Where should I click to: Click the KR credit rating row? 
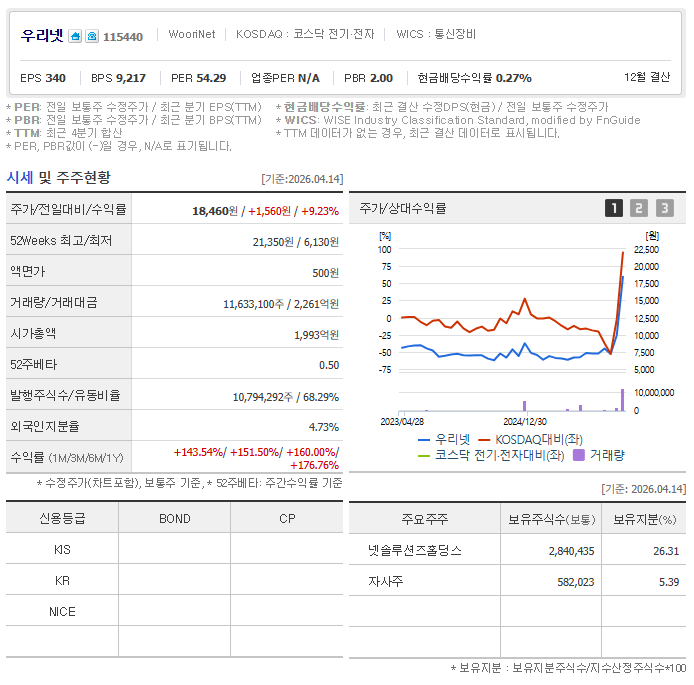click(x=174, y=580)
